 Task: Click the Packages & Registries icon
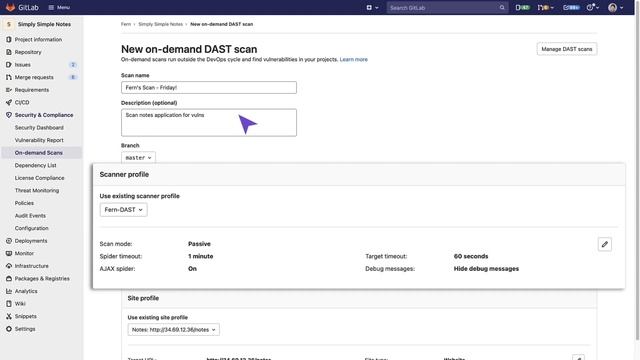tap(9, 278)
